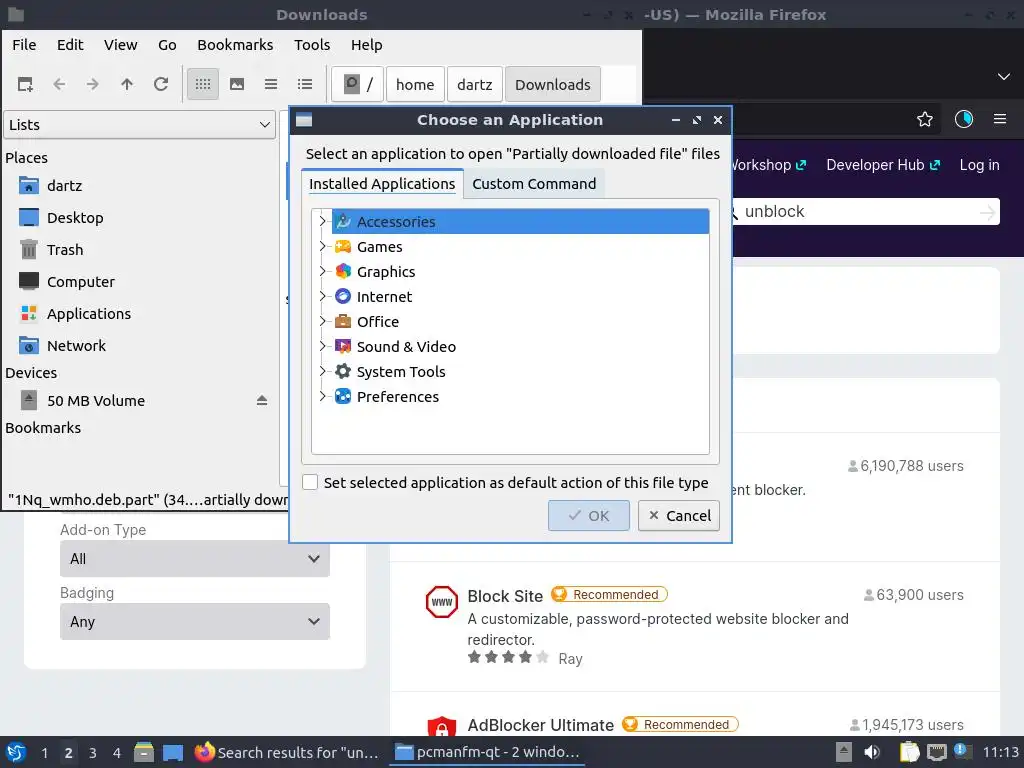Open dartz home folder in Places
The image size is (1024, 768).
[x=65, y=185]
